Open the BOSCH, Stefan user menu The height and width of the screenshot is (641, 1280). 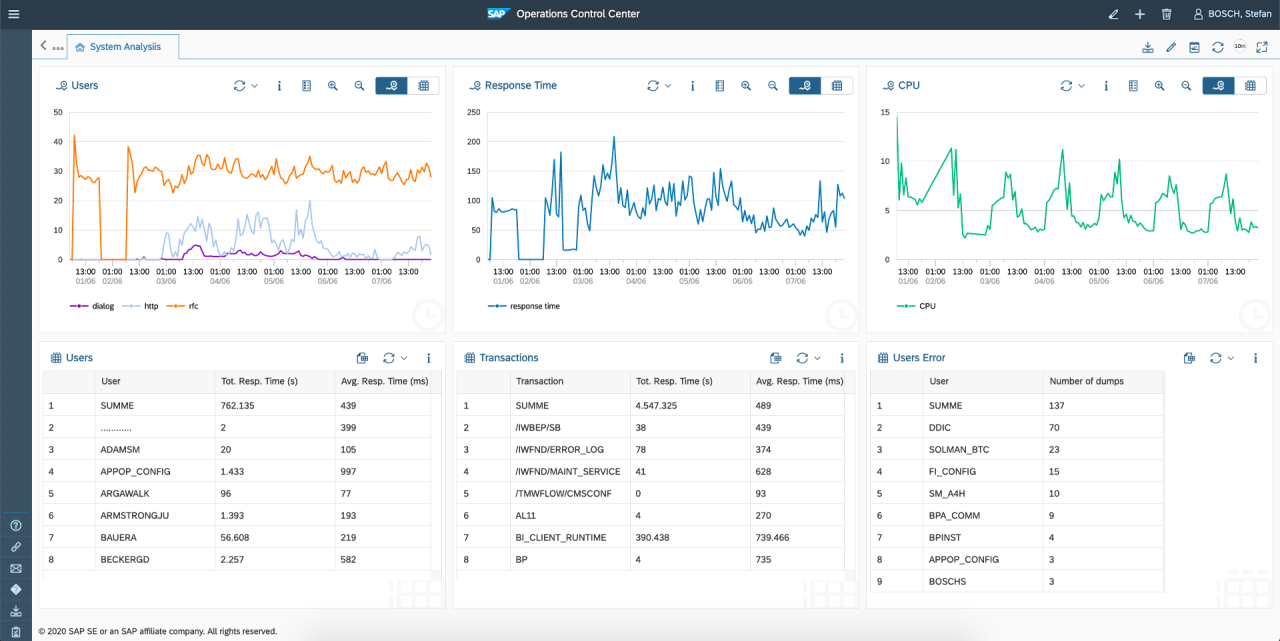click(x=1231, y=14)
